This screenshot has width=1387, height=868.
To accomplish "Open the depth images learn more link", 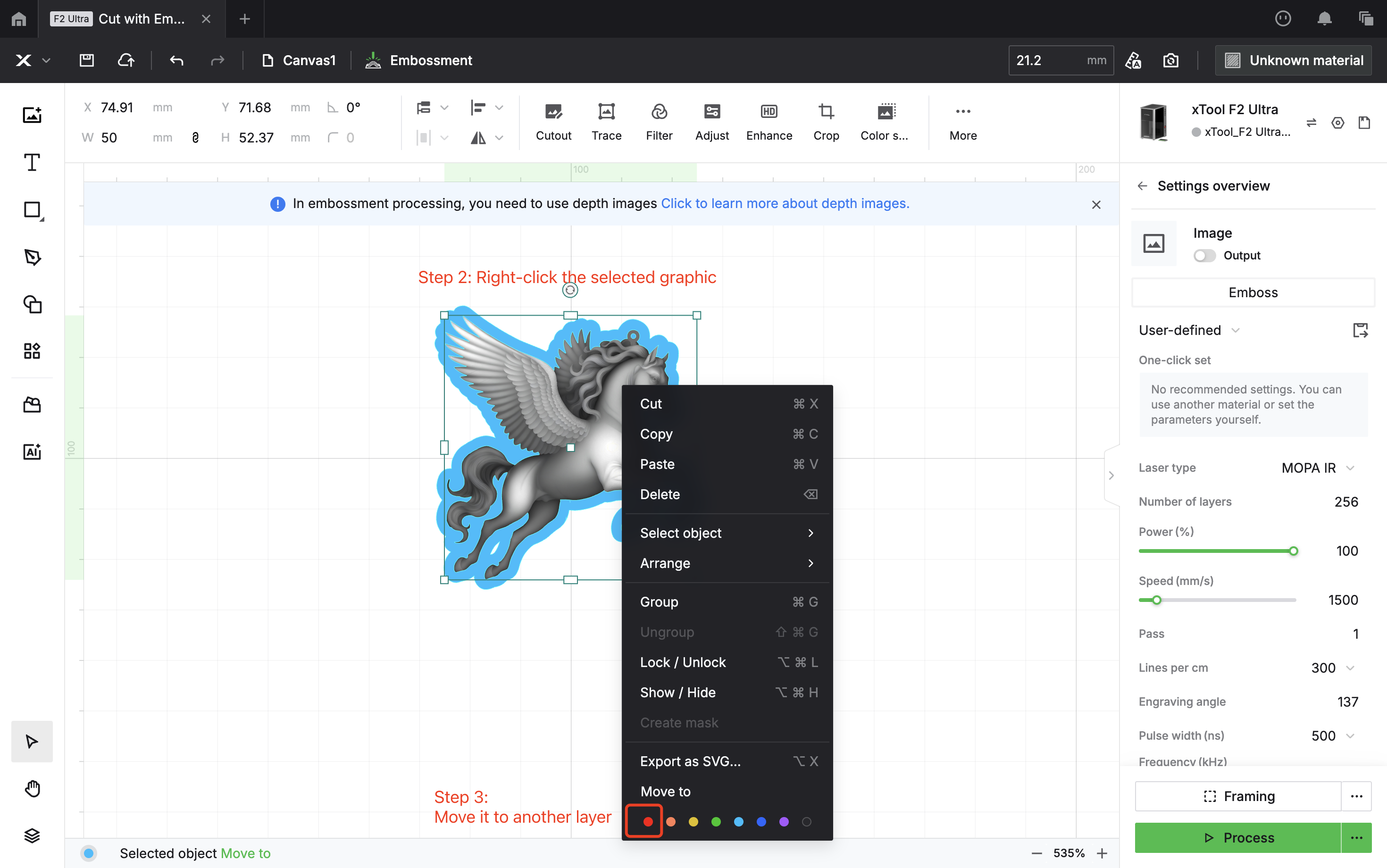I will click(785, 204).
